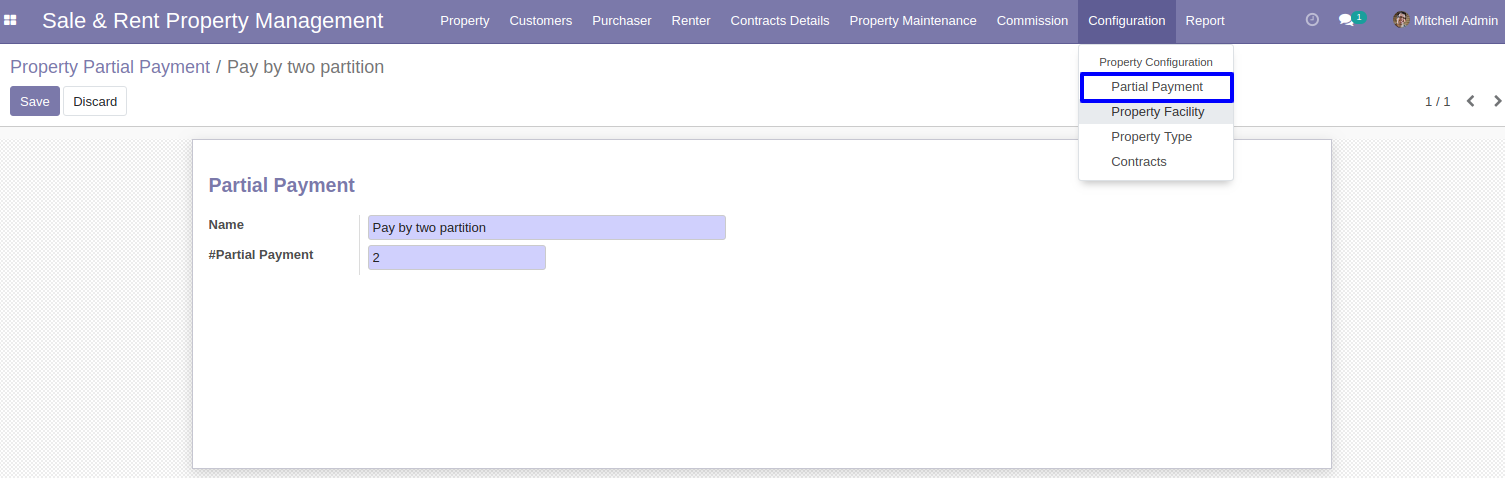This screenshot has width=1505, height=478.
Task: Open the apps grid home menu icon
Action: coord(10,20)
